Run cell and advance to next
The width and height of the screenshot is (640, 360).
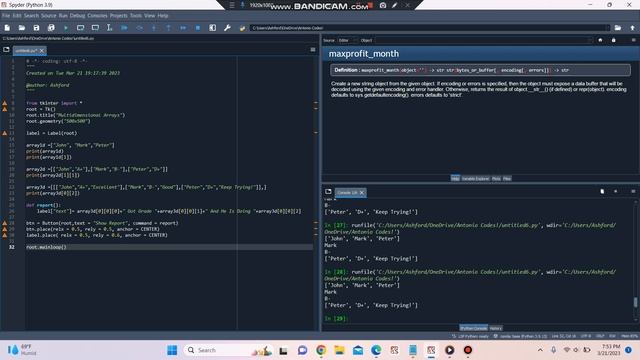point(95,28)
